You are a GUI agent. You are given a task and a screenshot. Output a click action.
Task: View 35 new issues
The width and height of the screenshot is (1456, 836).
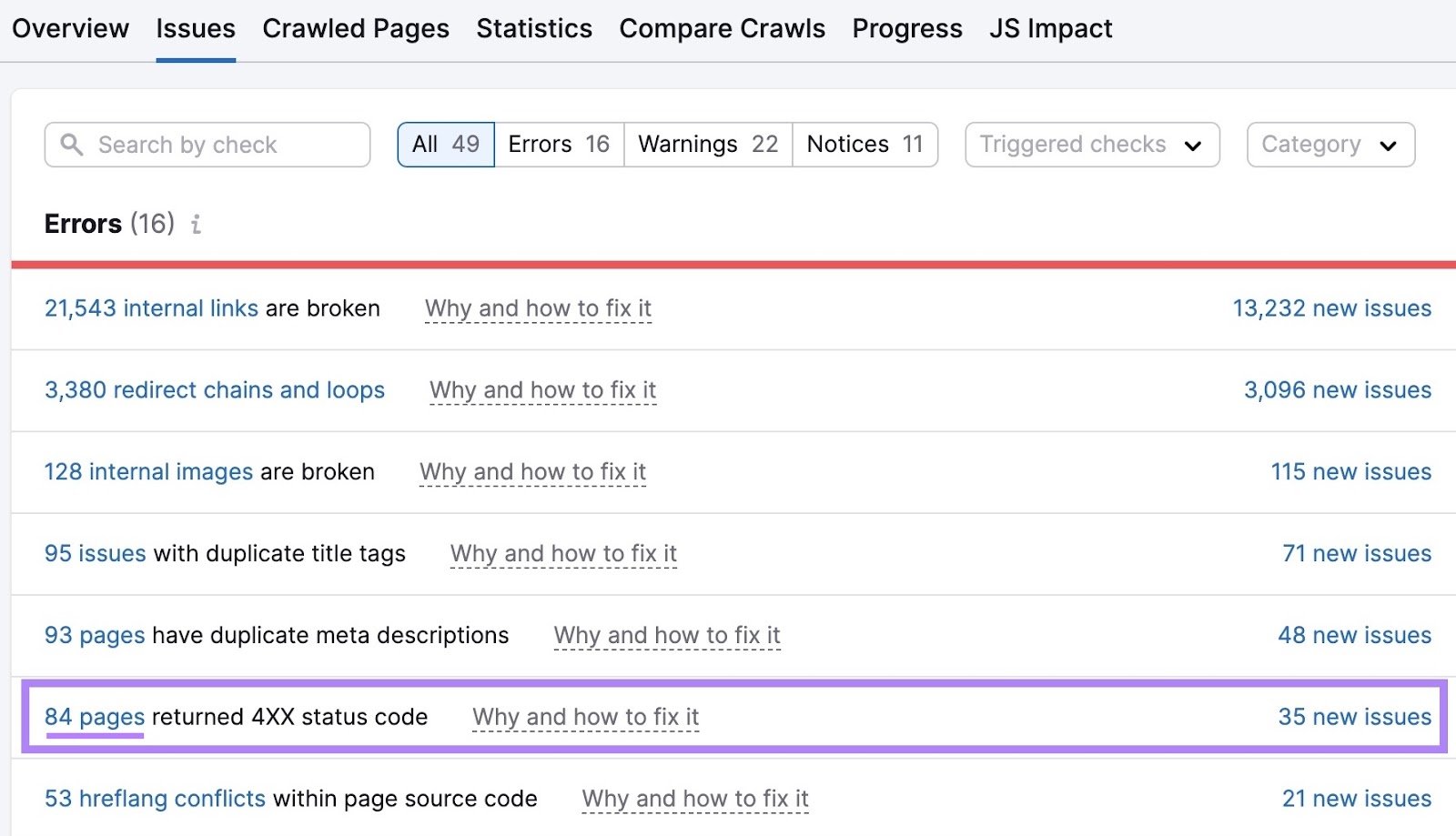[1355, 718]
